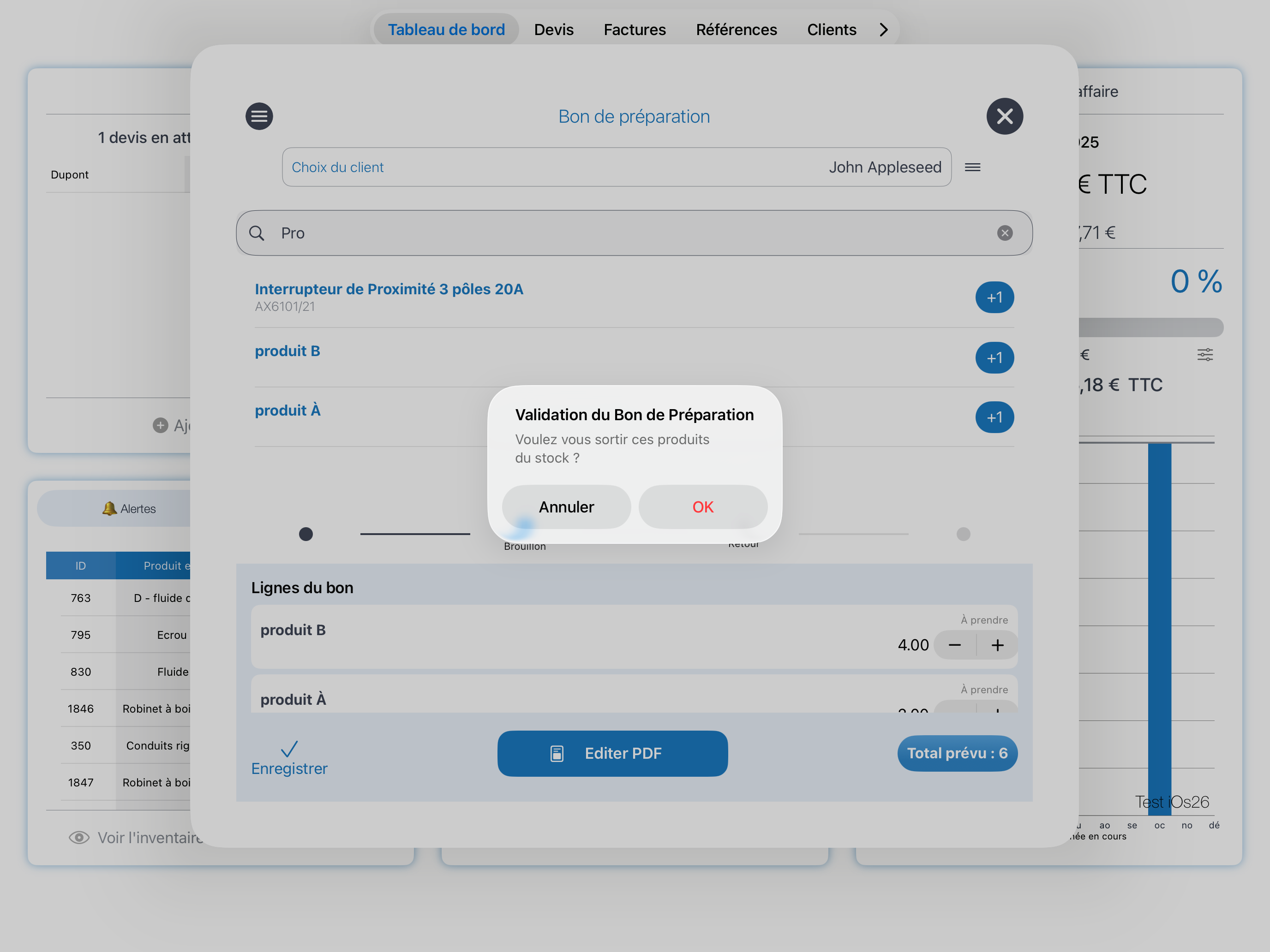
Task: Open the hamburger menu in Bon de préparation
Action: pos(259,117)
